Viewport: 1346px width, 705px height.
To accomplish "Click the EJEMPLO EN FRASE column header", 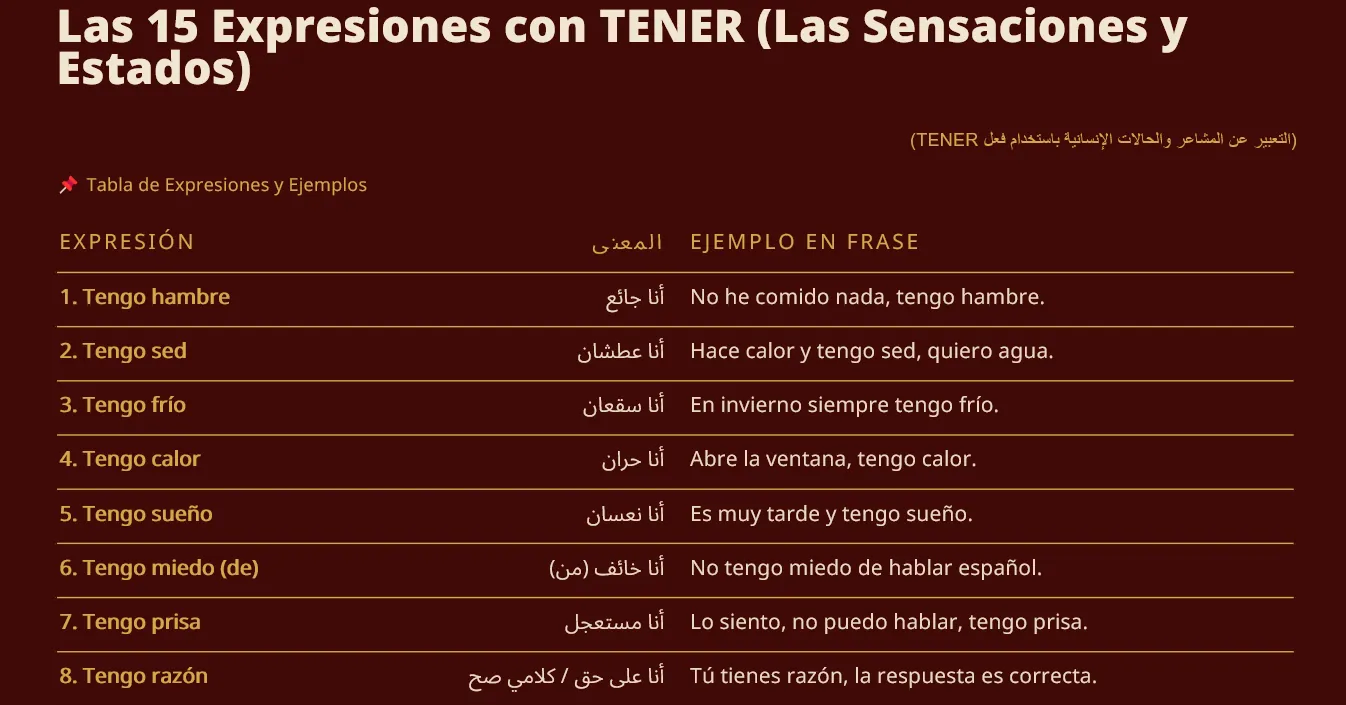I will pos(804,242).
